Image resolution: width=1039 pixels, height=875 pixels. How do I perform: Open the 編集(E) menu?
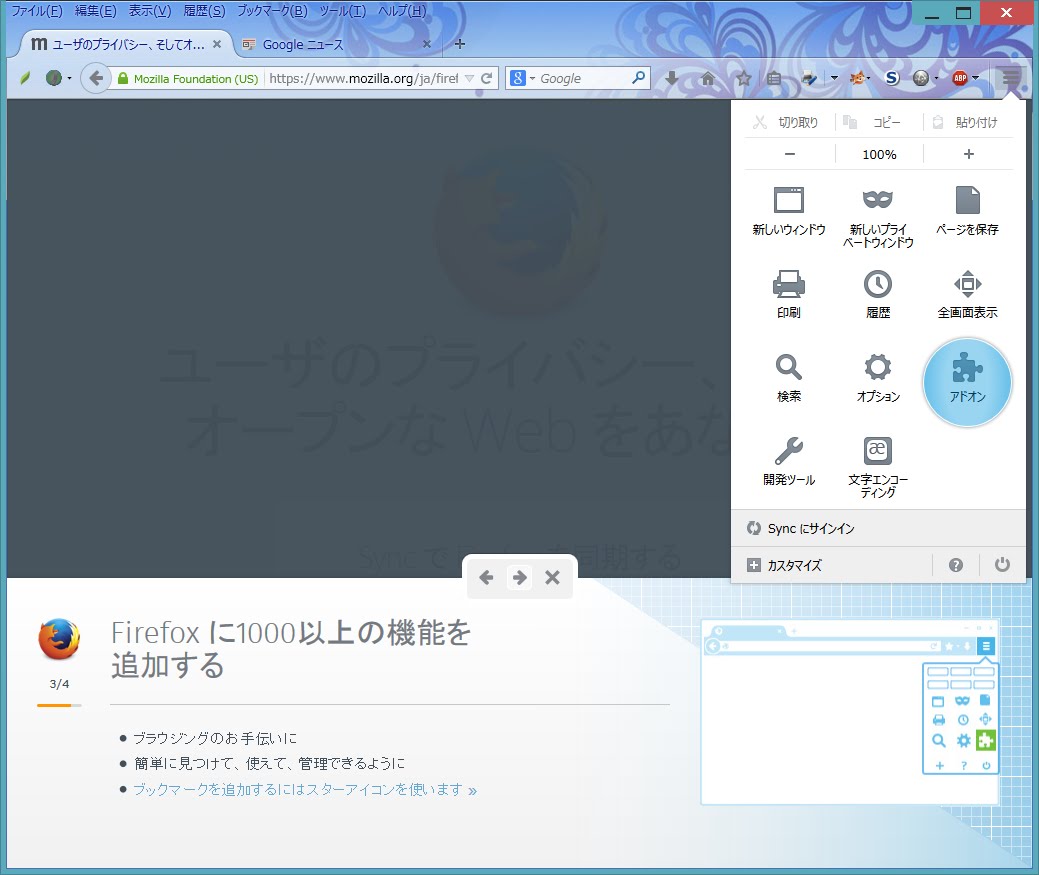[x=95, y=11]
